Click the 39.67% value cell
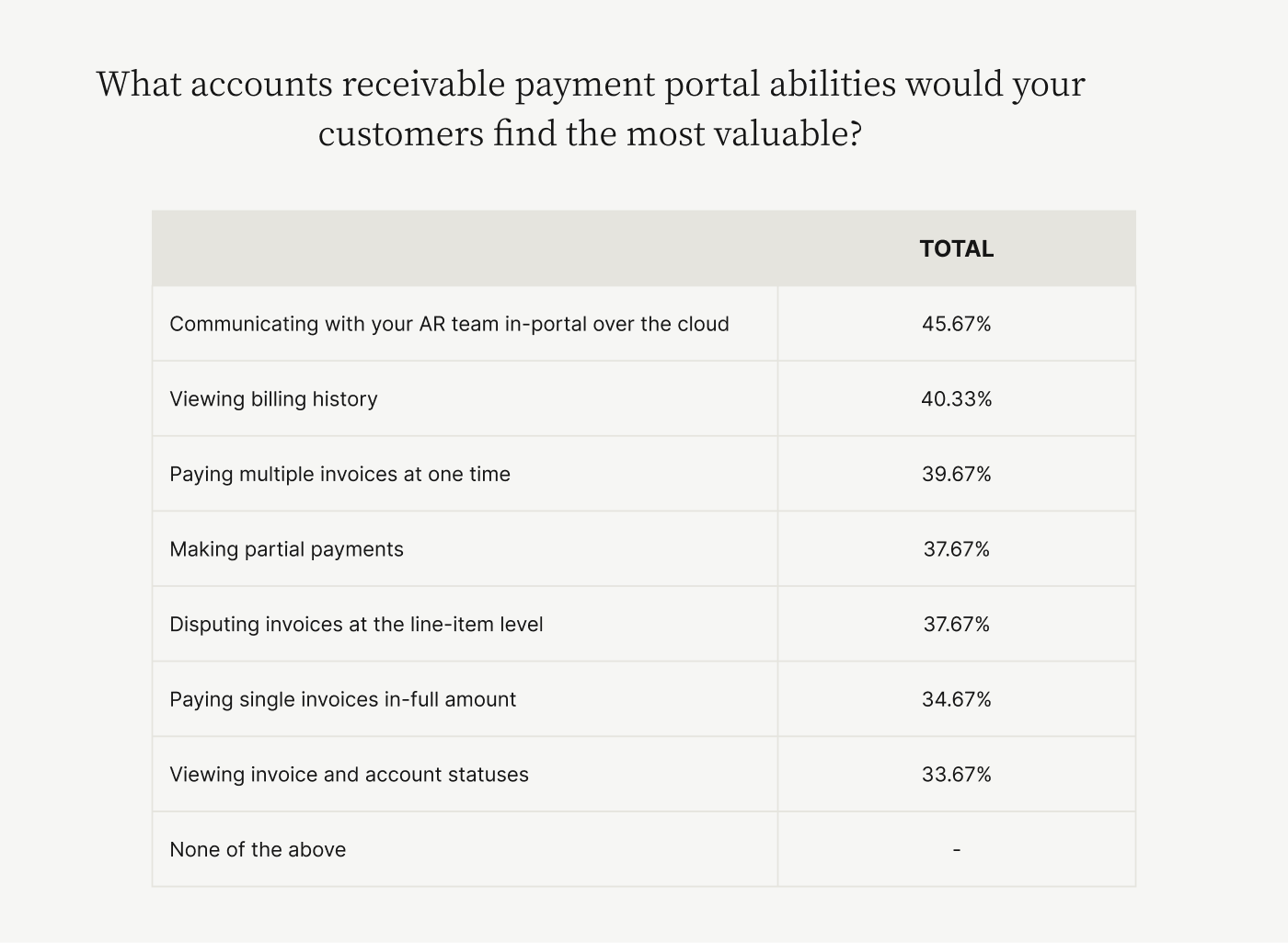The height and width of the screenshot is (943, 1288). tap(956, 474)
